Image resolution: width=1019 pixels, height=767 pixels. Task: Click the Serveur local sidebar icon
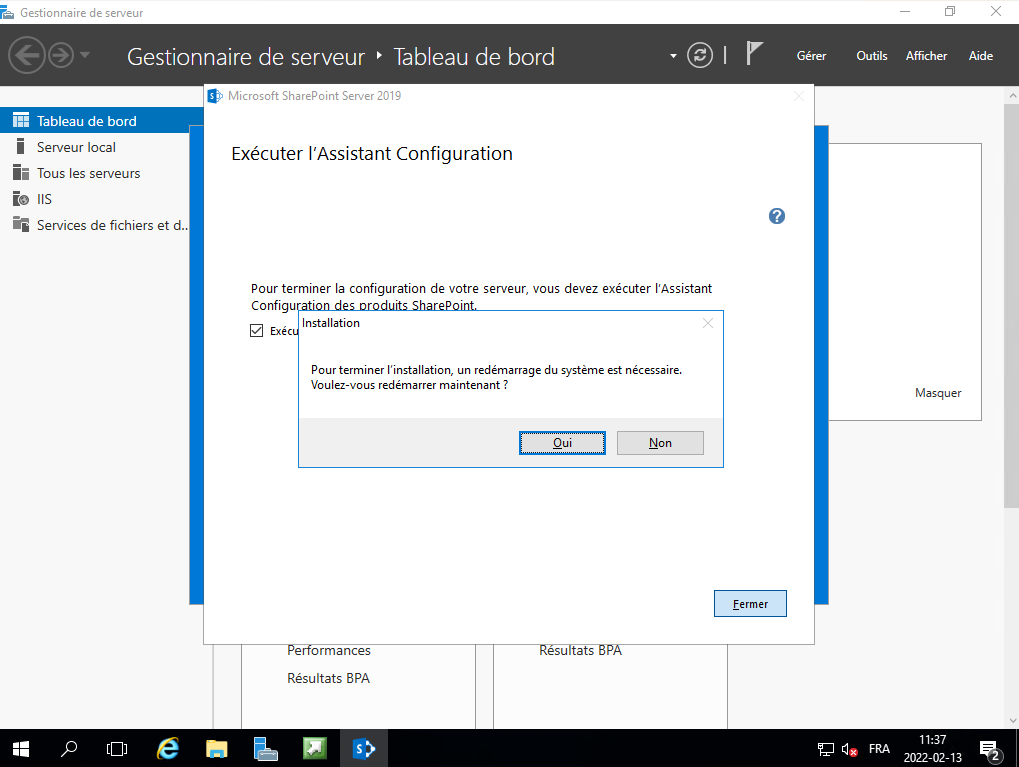point(21,146)
